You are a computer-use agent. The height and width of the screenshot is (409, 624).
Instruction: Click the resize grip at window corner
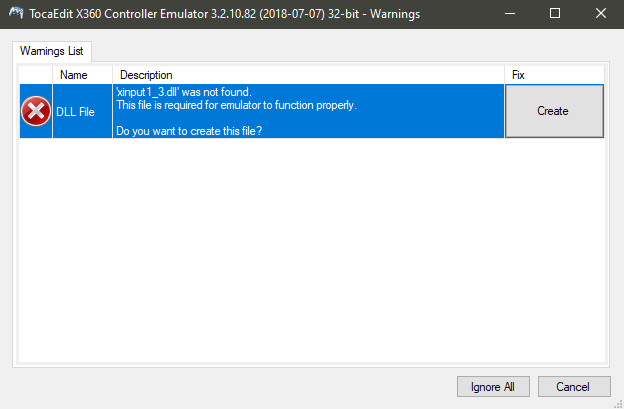tap(618, 404)
